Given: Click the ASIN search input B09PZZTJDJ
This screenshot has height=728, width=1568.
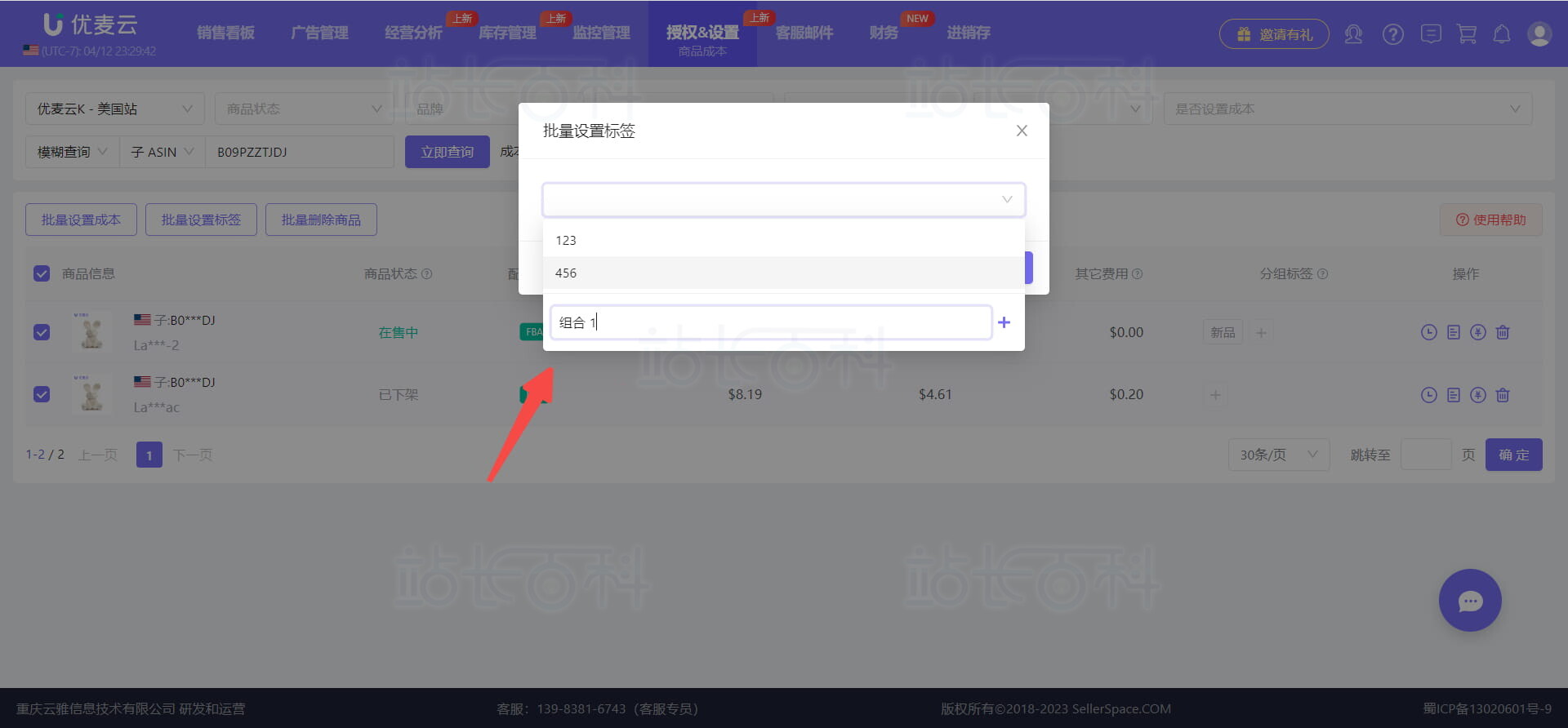Looking at the screenshot, I should click(x=299, y=152).
